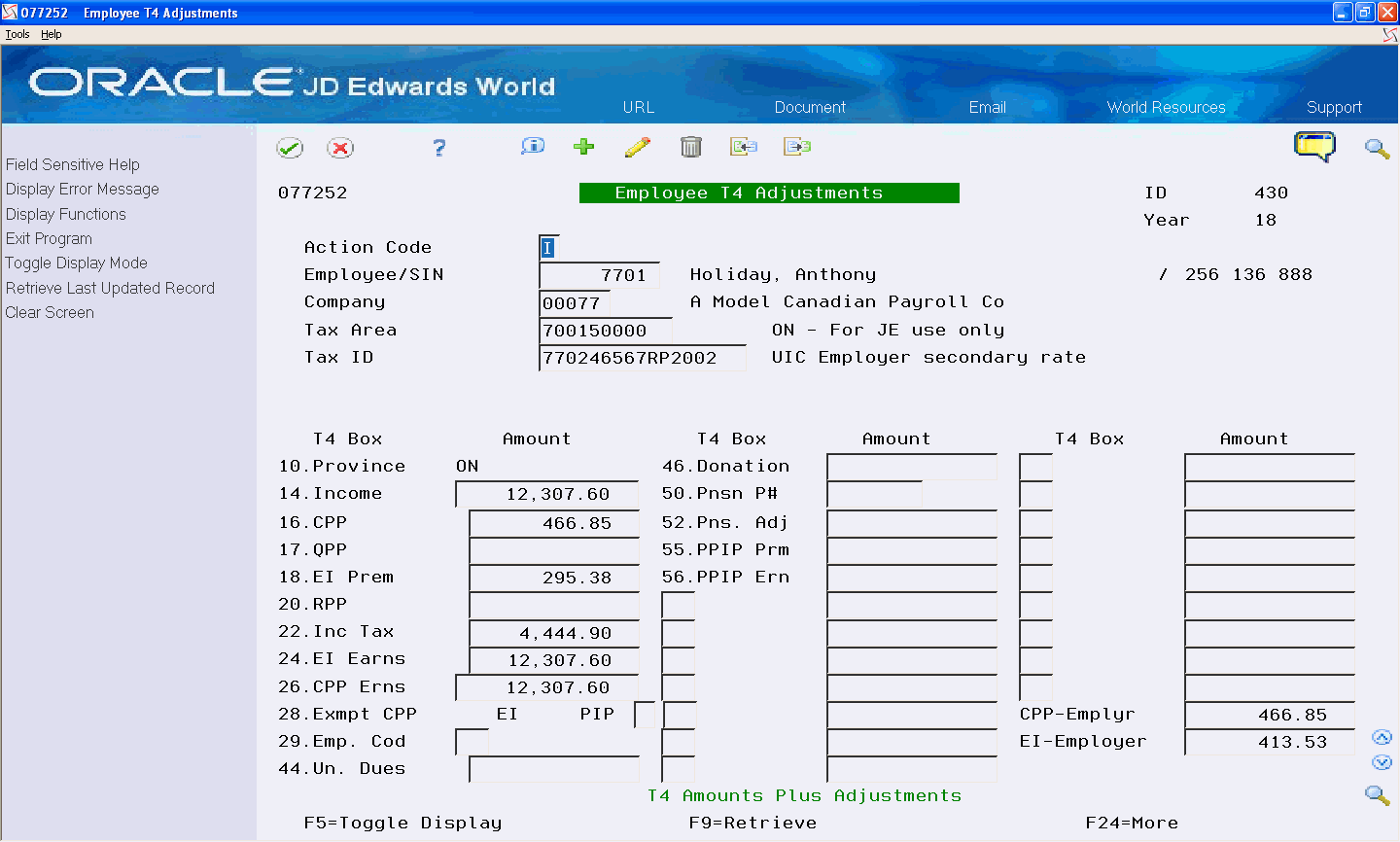Click the field information balloon icon
The height and width of the screenshot is (842, 1400).
[532, 147]
